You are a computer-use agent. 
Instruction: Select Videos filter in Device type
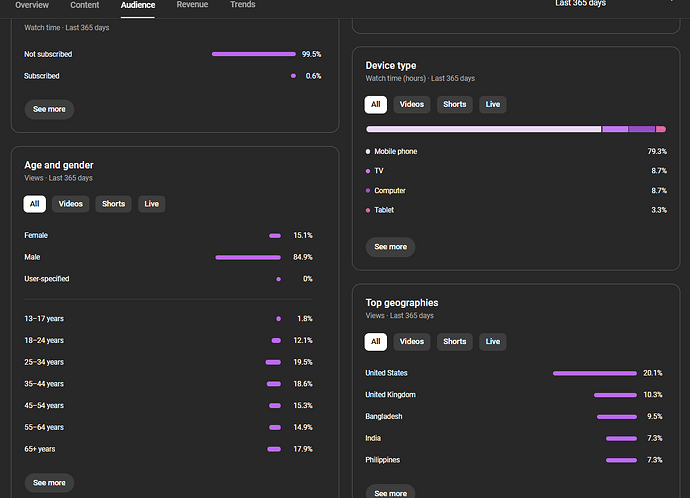tap(411, 105)
